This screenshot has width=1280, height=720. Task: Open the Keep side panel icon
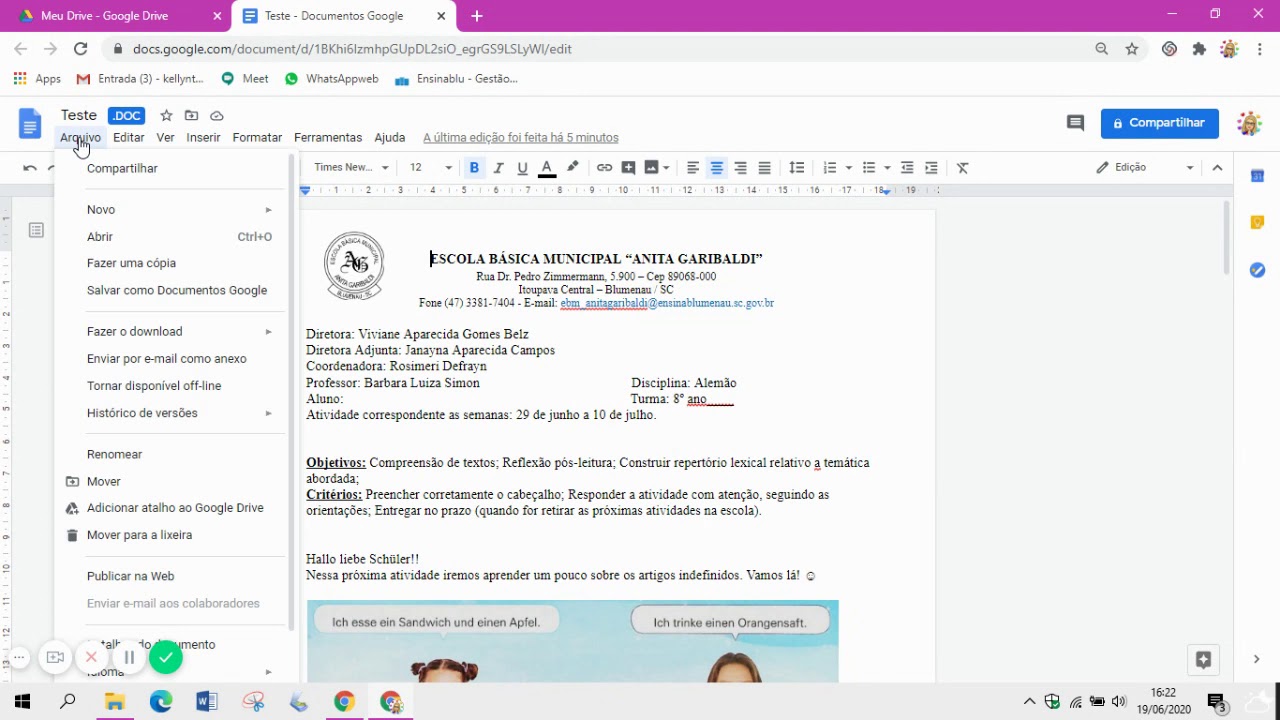point(1257,223)
